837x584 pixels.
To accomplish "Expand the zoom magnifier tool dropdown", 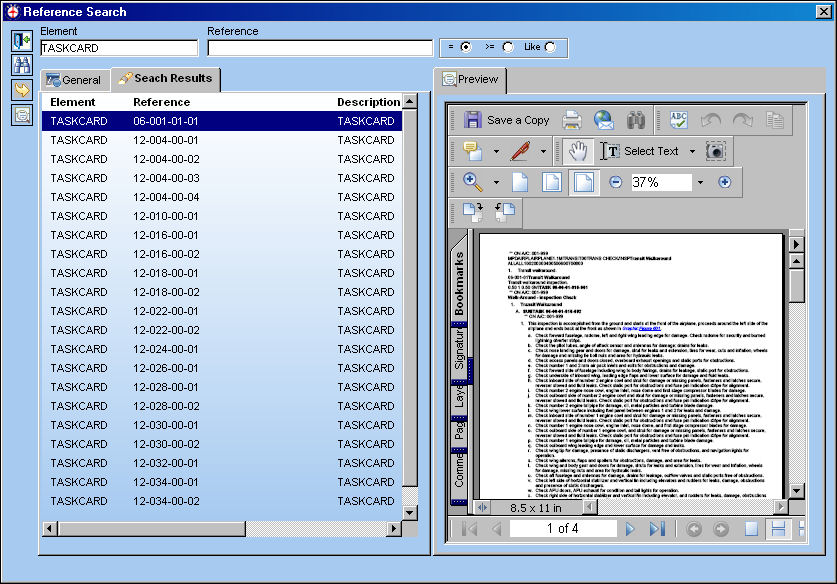I will tap(496, 182).
